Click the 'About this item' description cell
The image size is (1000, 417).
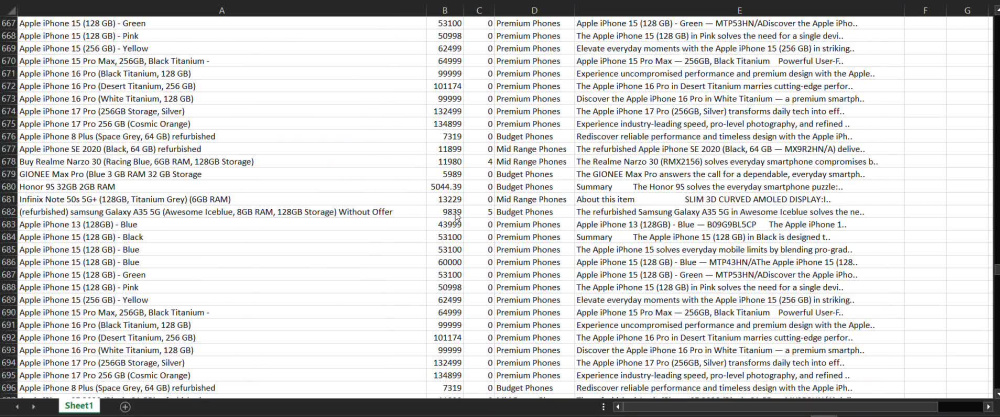pos(739,200)
